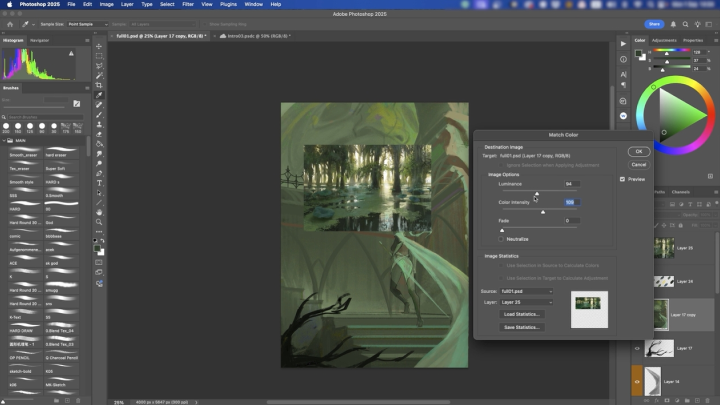Toggle visibility of Layer 17
The width and height of the screenshot is (720, 405).
pyautogui.click(x=637, y=348)
